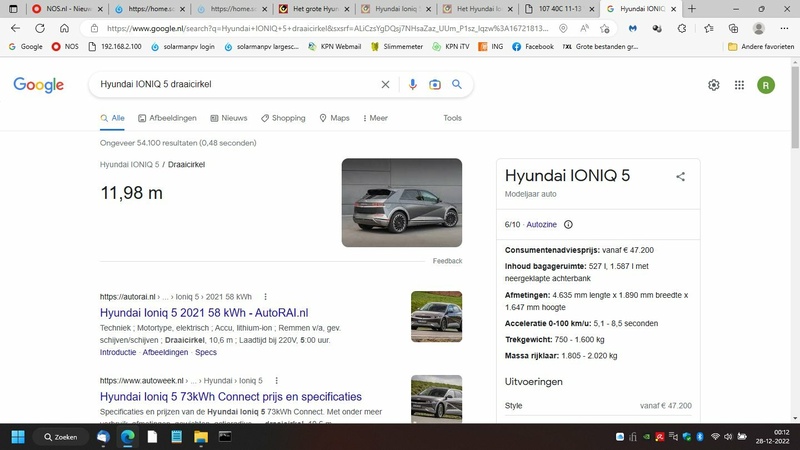800x450 pixels.
Task: Open Zoeken taskbar search
Action: point(60,437)
